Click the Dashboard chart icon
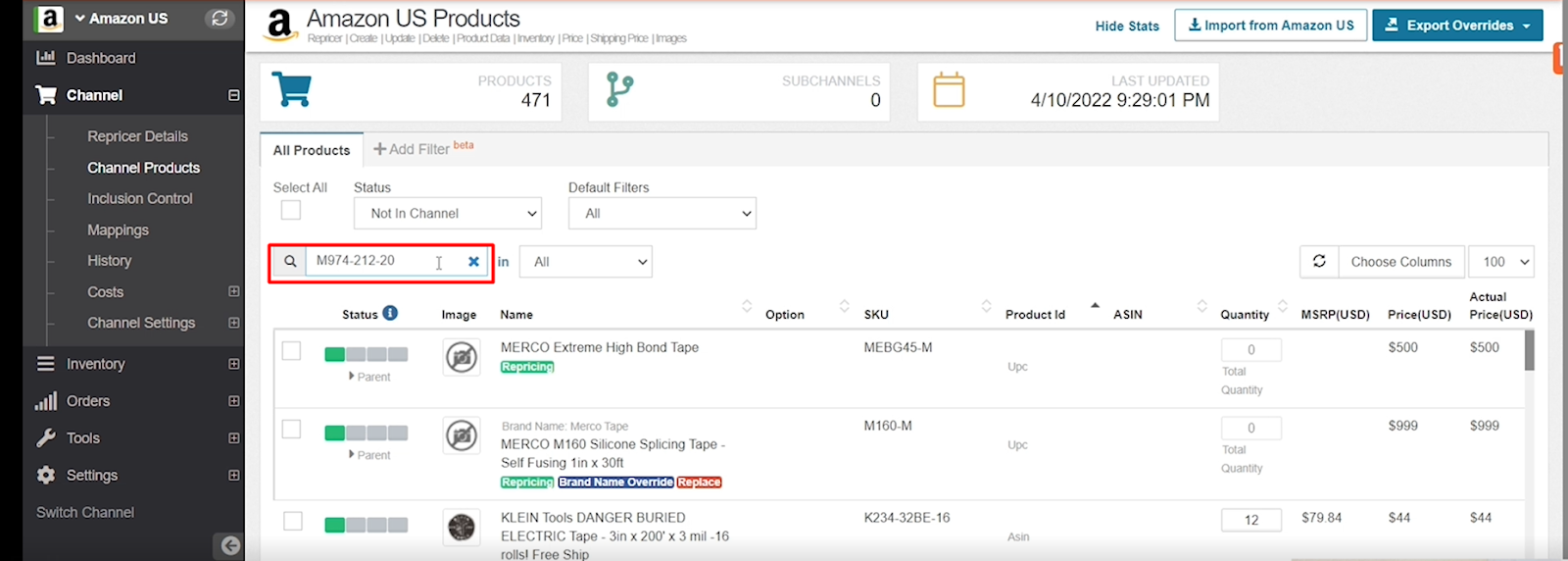This screenshot has height=561, width=1568. (x=46, y=58)
